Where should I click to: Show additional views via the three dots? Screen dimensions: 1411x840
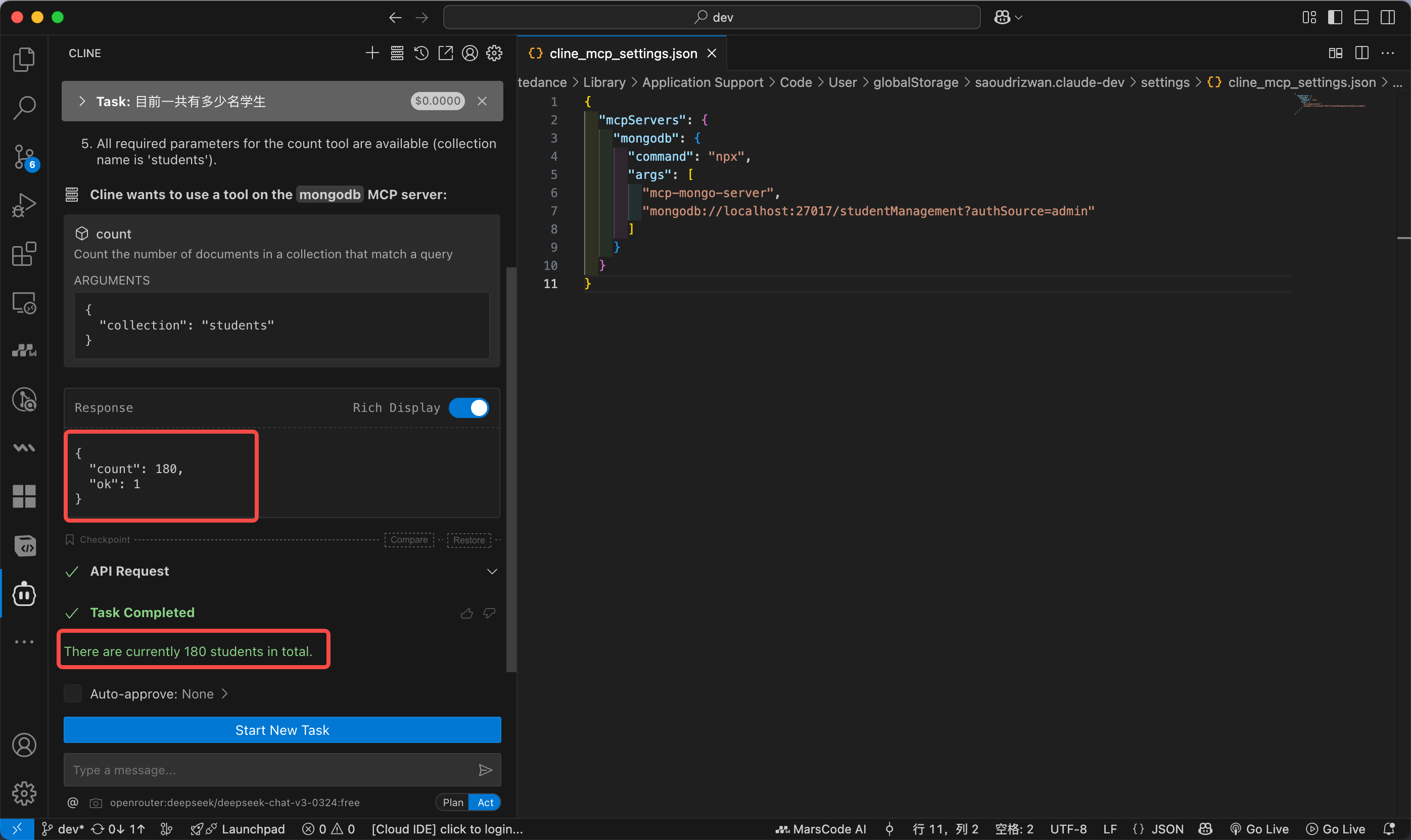pyautogui.click(x=24, y=641)
